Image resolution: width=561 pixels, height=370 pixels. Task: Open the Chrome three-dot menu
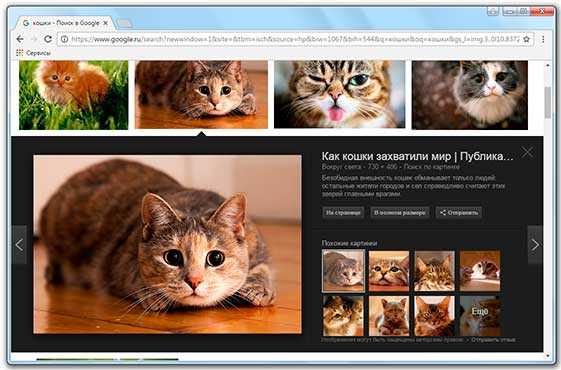pos(543,39)
